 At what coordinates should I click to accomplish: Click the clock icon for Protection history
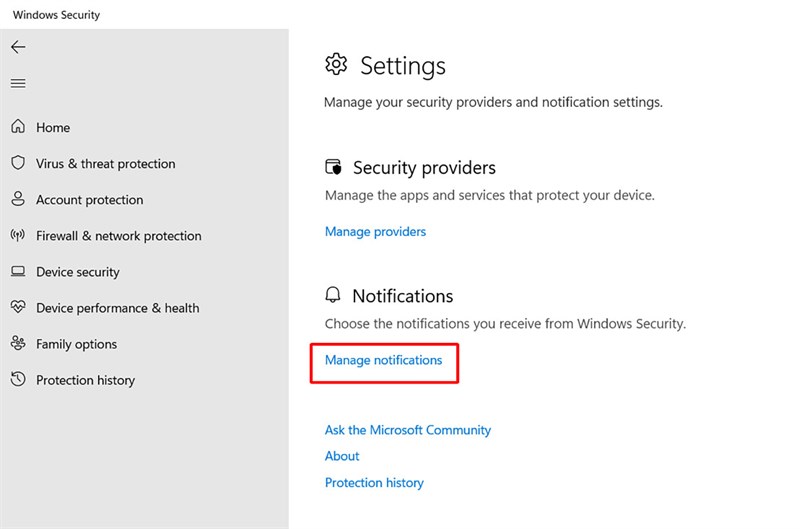coord(18,379)
